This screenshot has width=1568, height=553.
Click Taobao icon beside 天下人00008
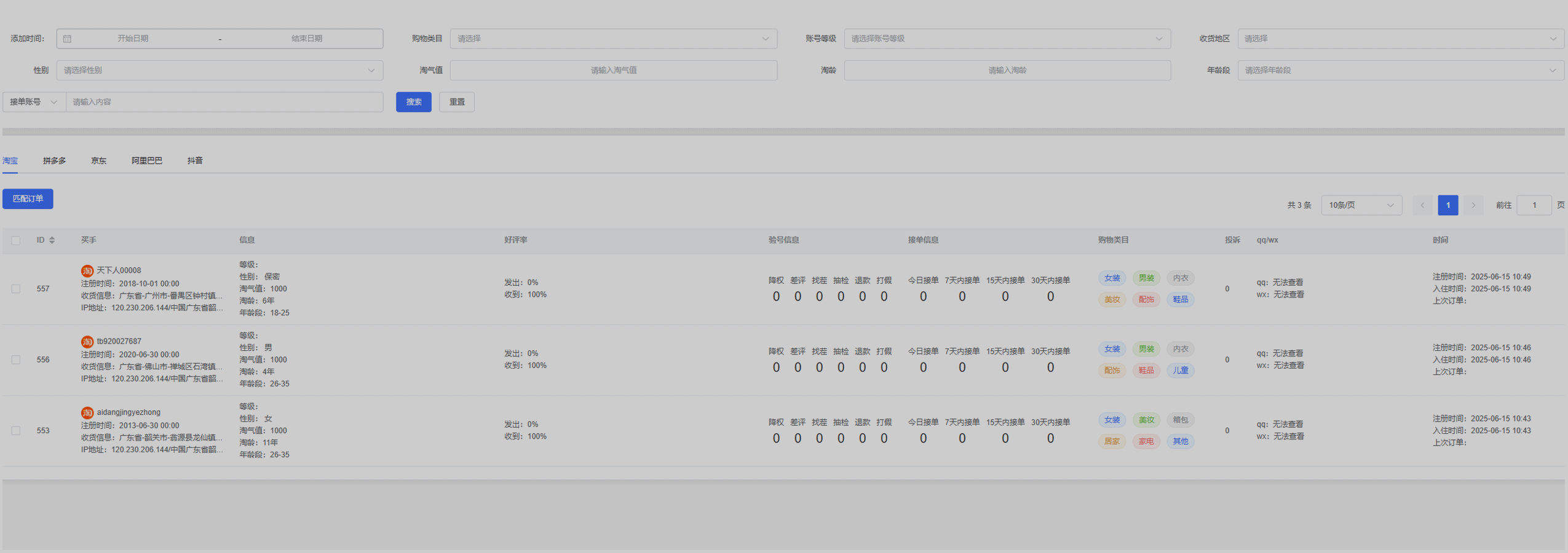tap(87, 271)
